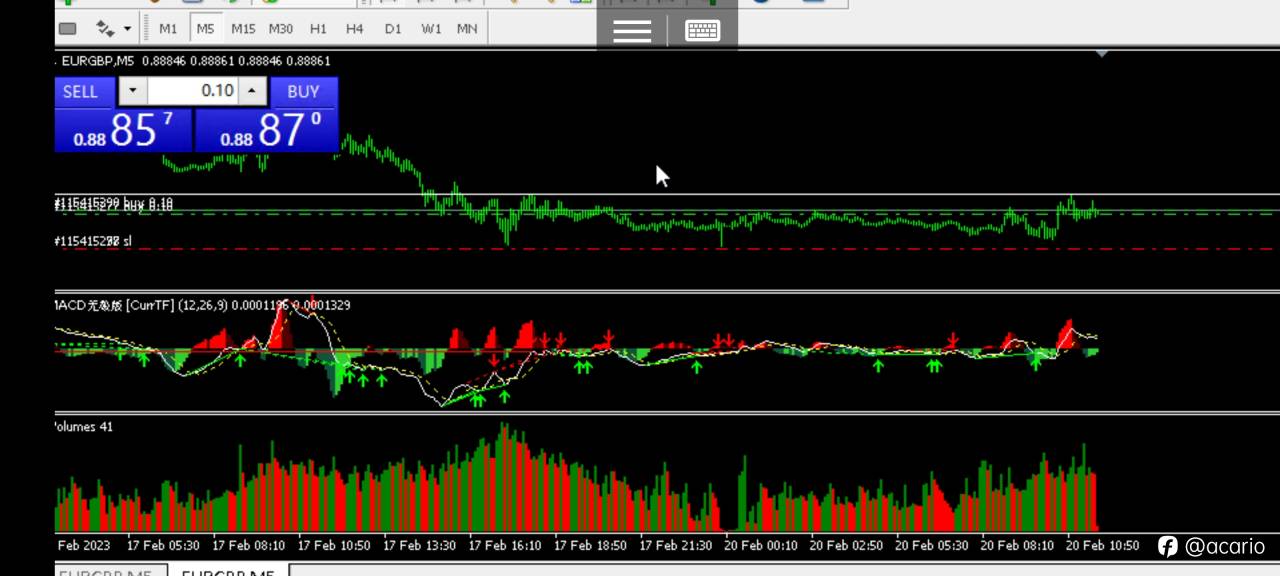The image size is (1280, 576).
Task: Switch to the inactive EURGBP,M5 chart tab
Action: [x=105, y=572]
